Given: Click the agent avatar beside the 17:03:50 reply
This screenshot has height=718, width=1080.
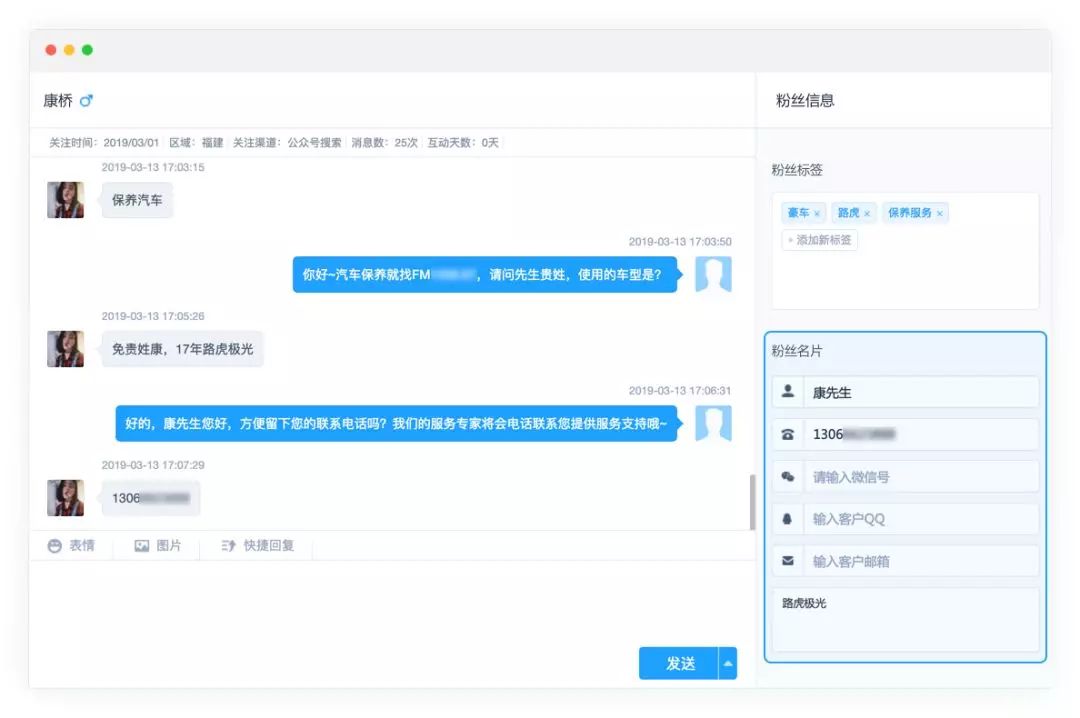Looking at the screenshot, I should 713,274.
